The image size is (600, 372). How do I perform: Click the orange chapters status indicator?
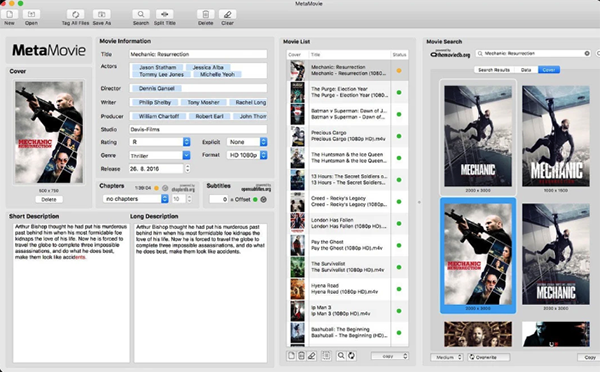point(156,188)
